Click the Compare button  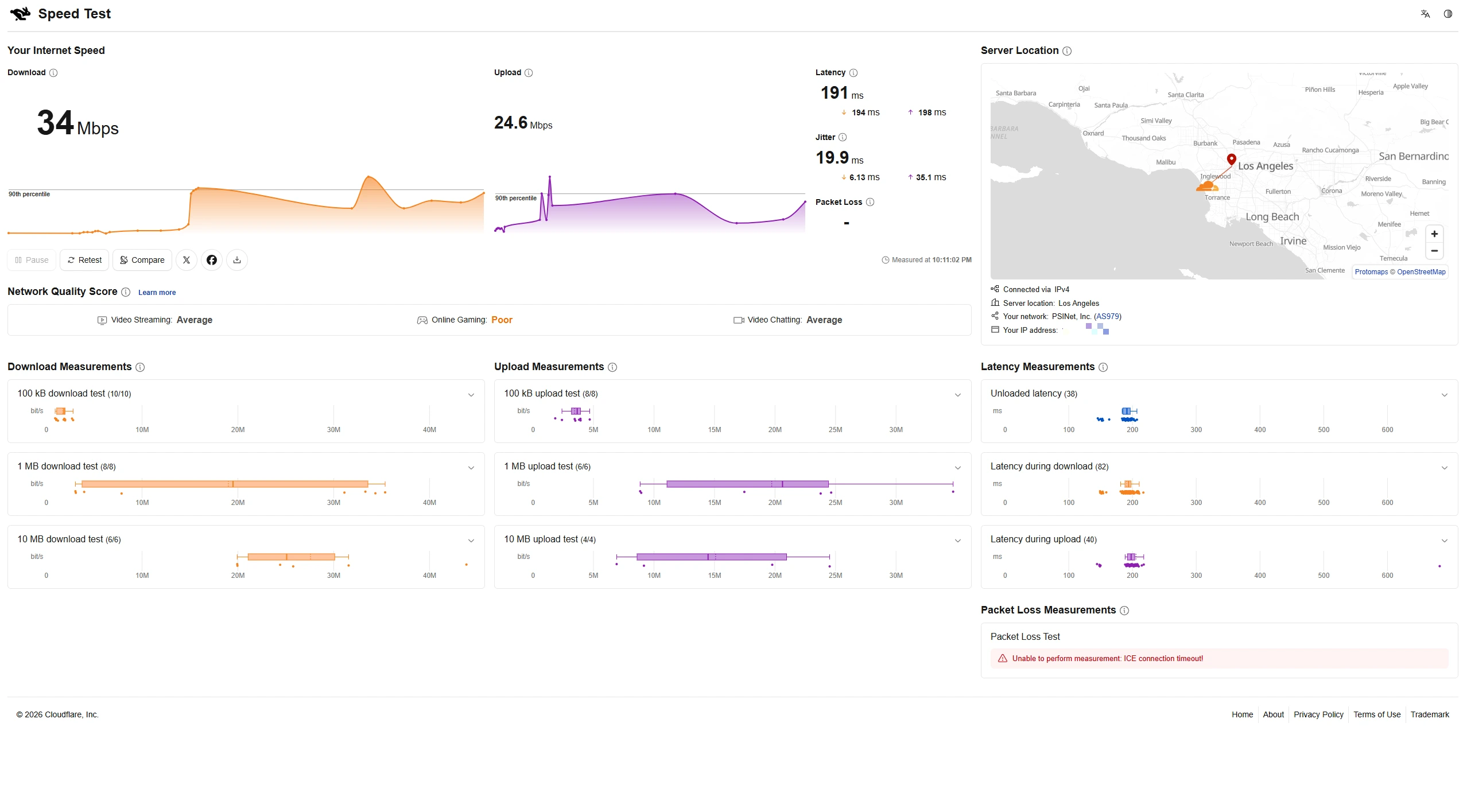point(142,260)
